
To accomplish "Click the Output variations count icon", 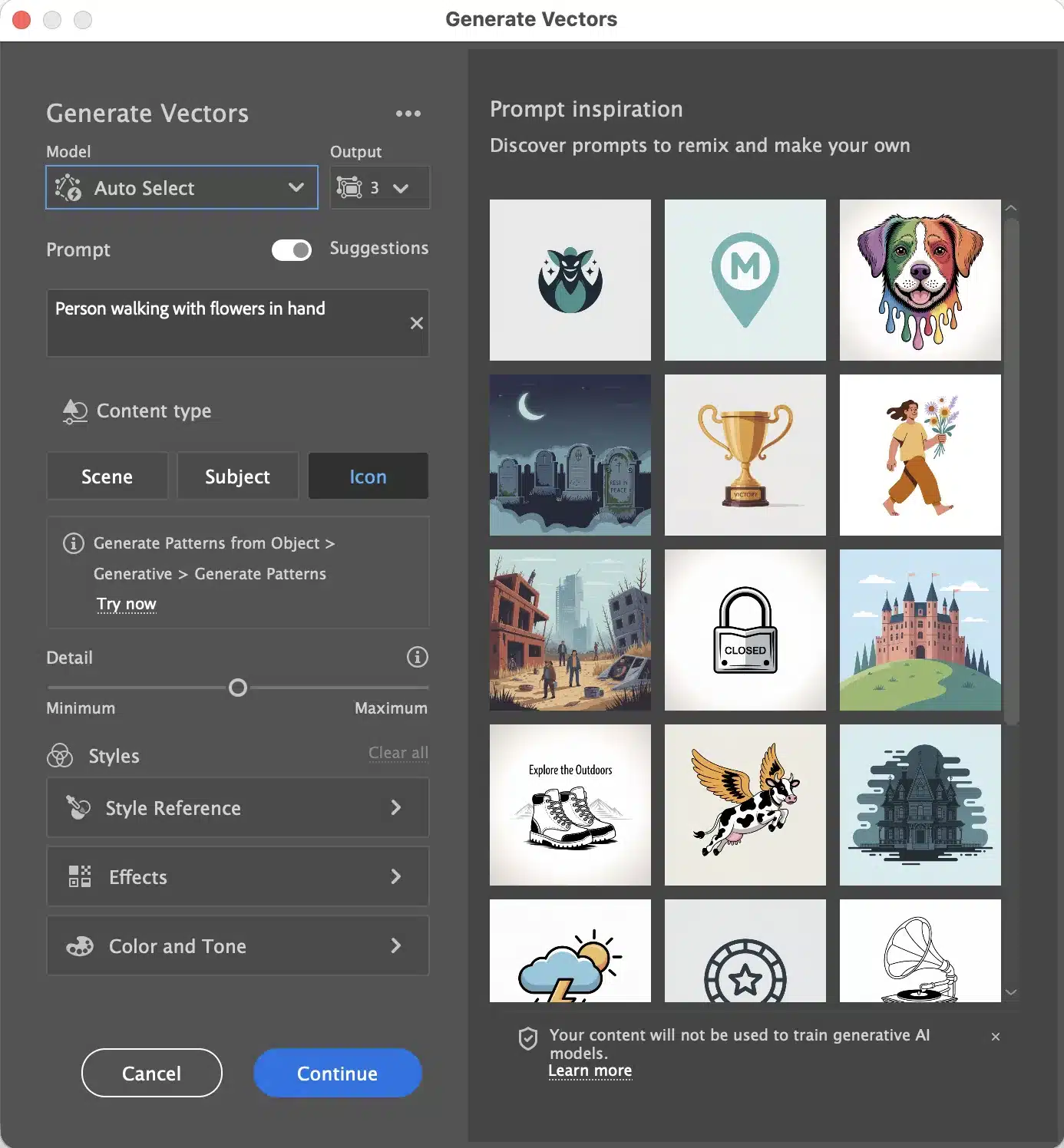I will [349, 187].
